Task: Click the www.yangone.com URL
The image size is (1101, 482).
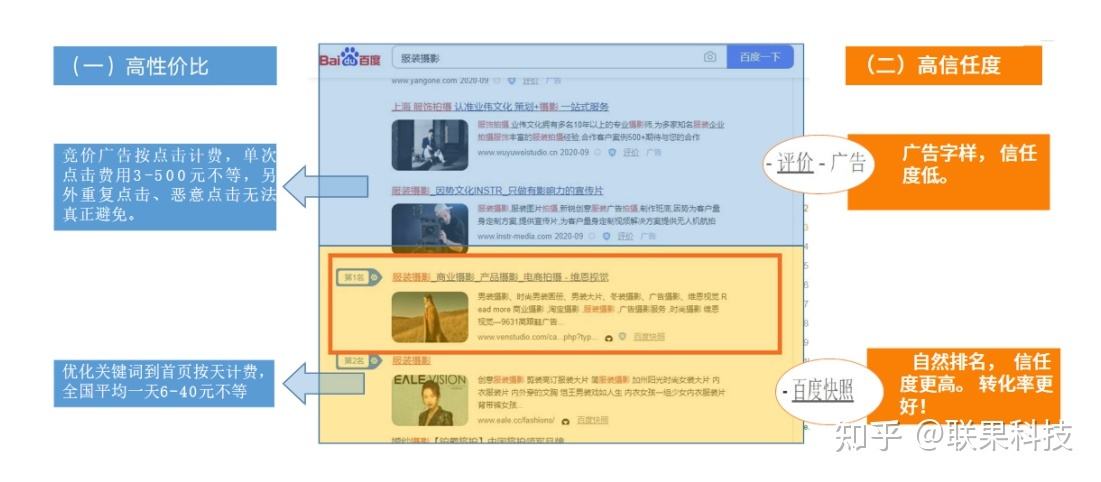Action: coord(424,81)
